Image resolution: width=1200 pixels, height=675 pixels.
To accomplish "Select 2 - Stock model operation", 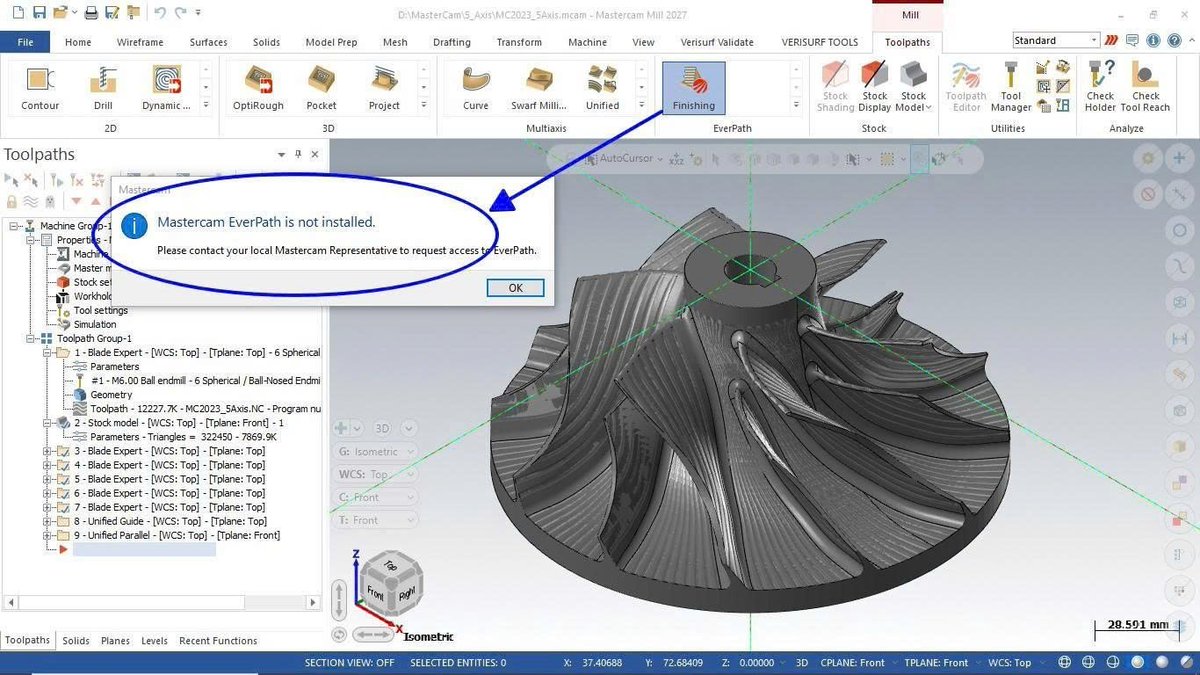I will 179,422.
